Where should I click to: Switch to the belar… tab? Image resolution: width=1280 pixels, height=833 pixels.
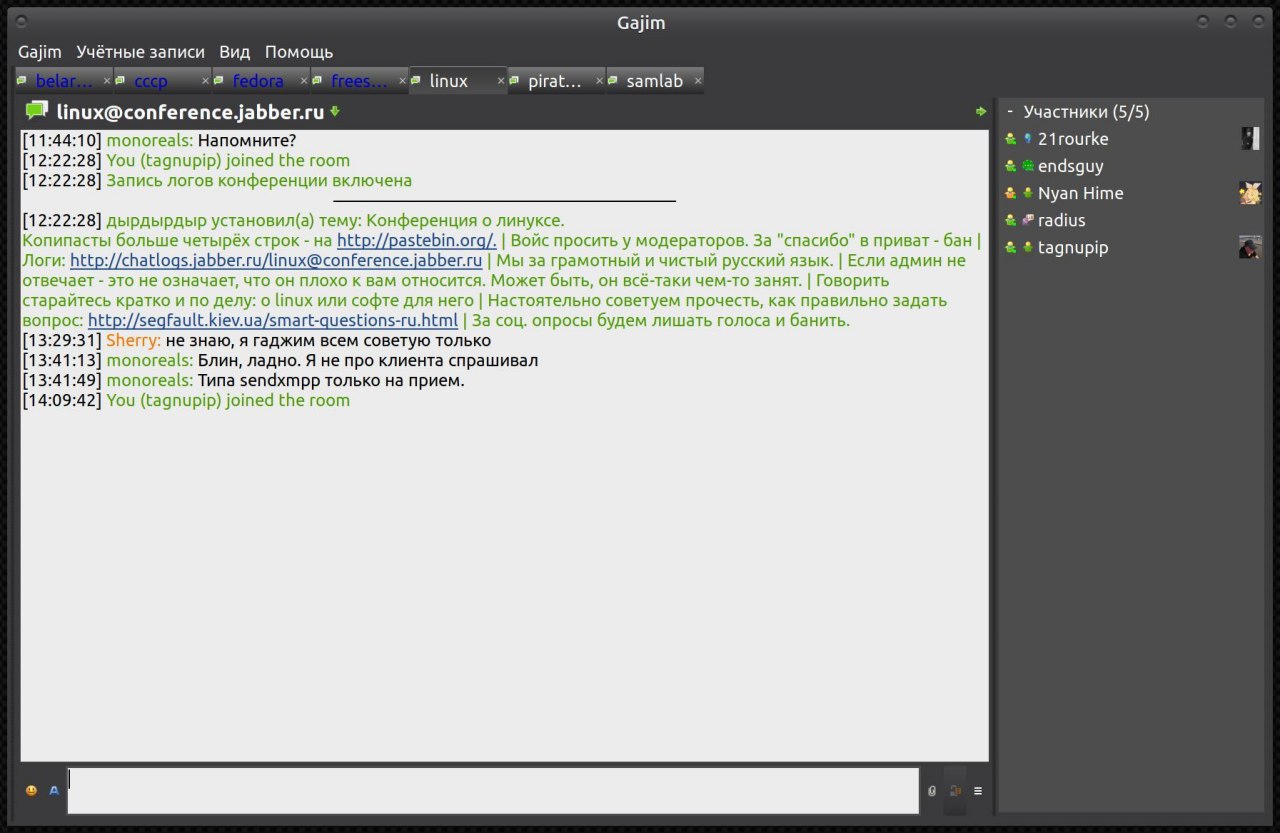(64, 81)
